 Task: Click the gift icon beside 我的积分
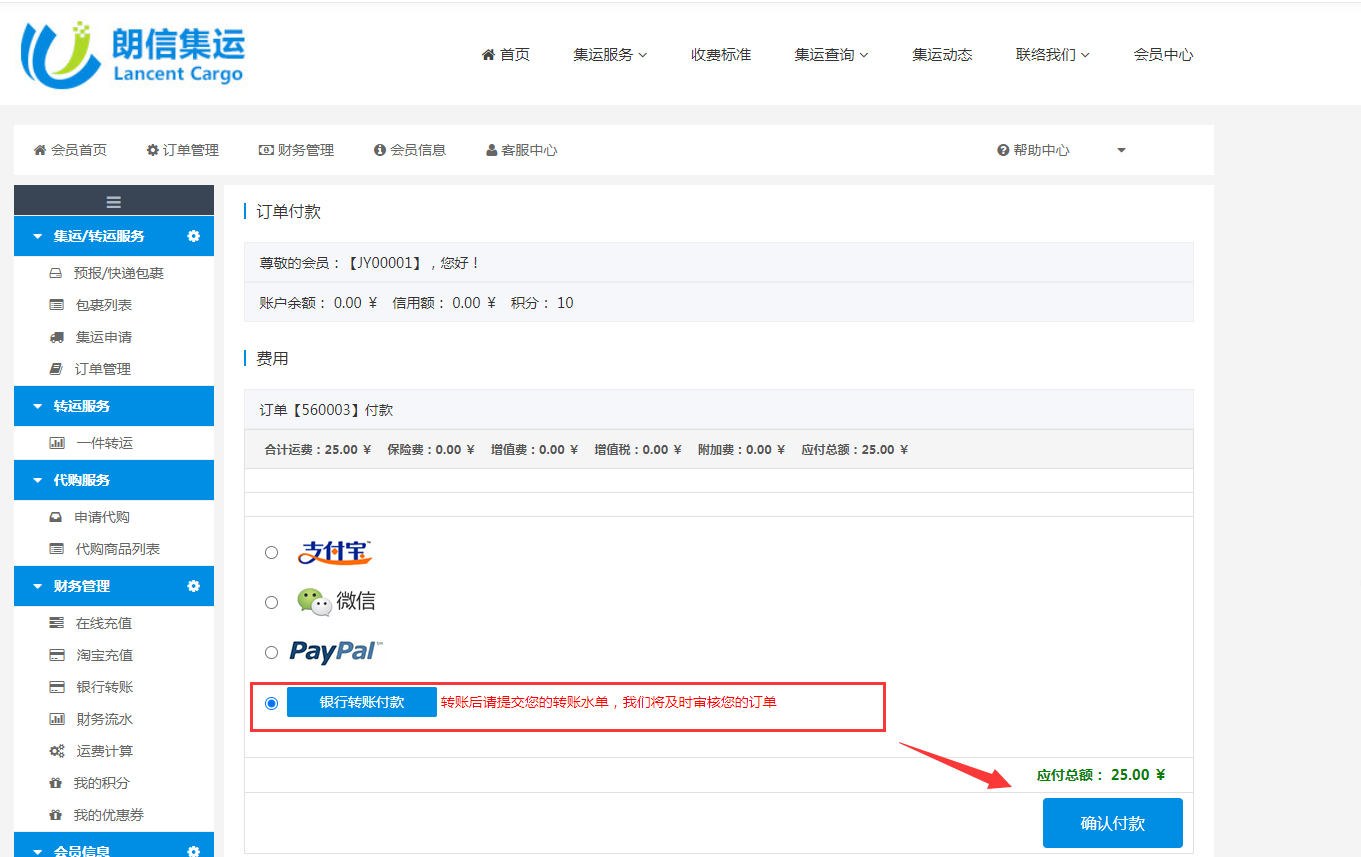56,783
